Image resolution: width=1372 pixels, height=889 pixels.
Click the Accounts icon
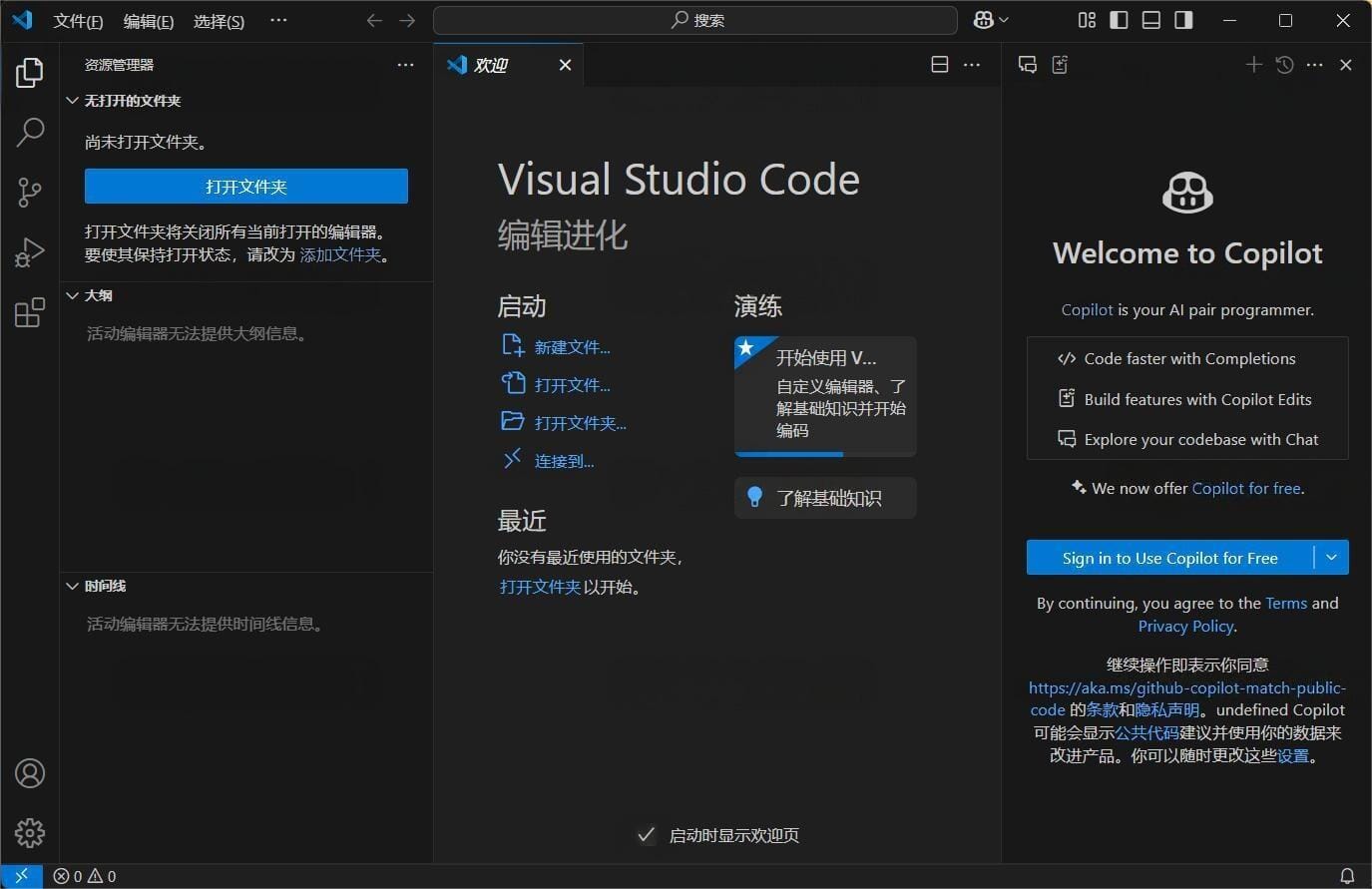[x=30, y=773]
